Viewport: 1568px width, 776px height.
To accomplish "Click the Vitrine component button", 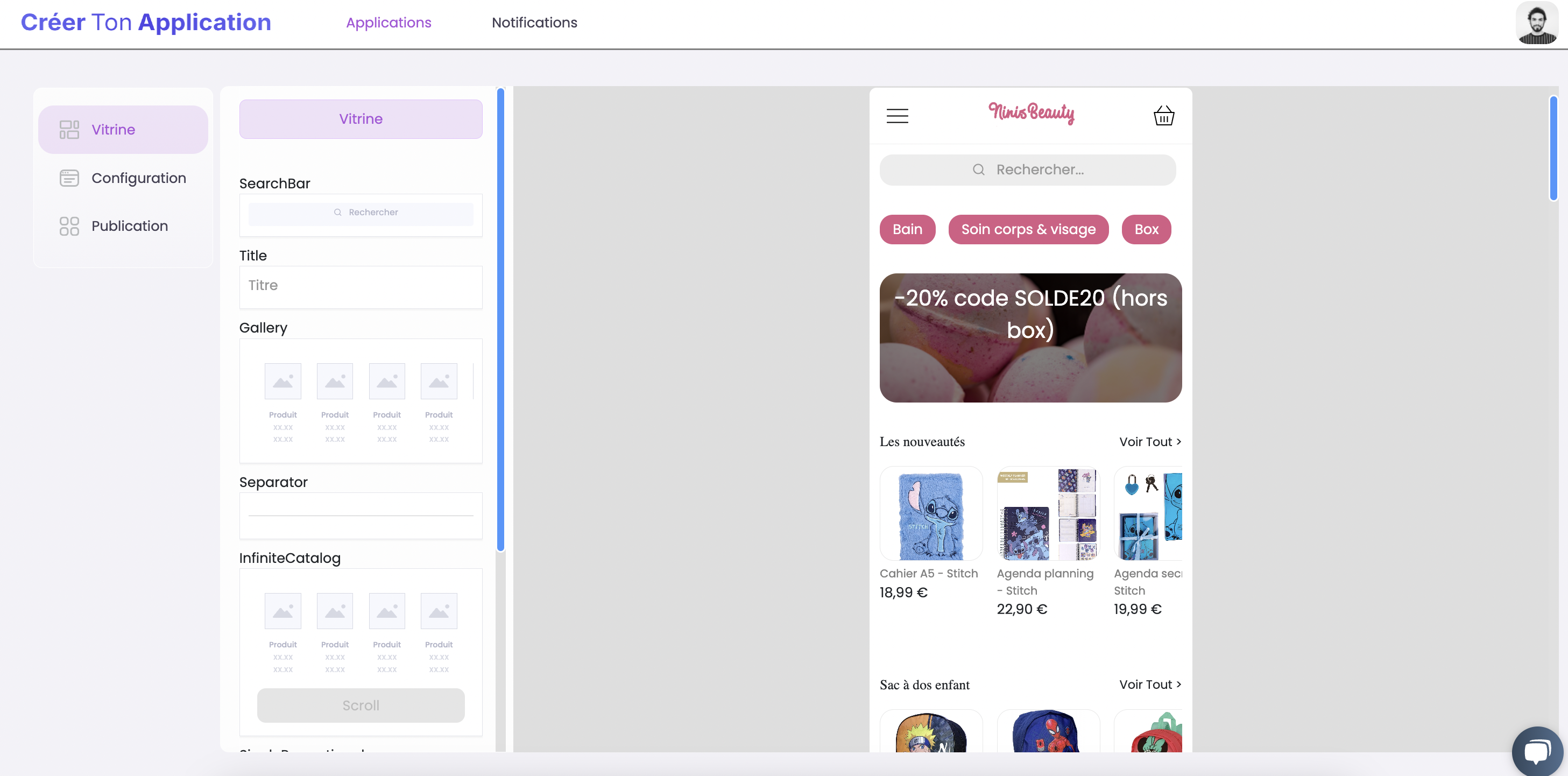I will (x=361, y=119).
